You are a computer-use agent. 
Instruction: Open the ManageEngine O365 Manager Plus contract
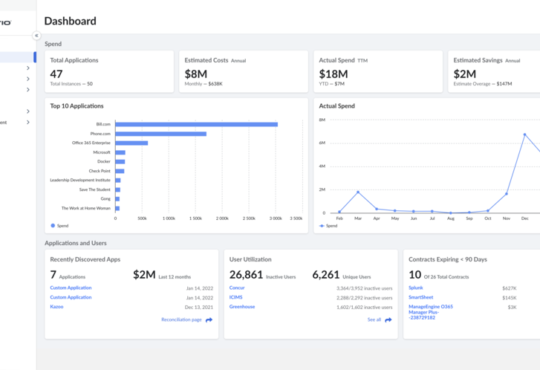[x=431, y=312]
